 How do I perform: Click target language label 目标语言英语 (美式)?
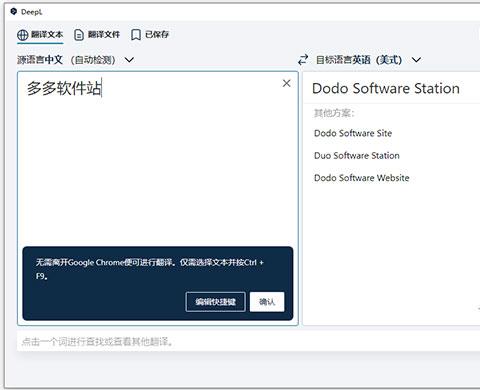[359, 60]
